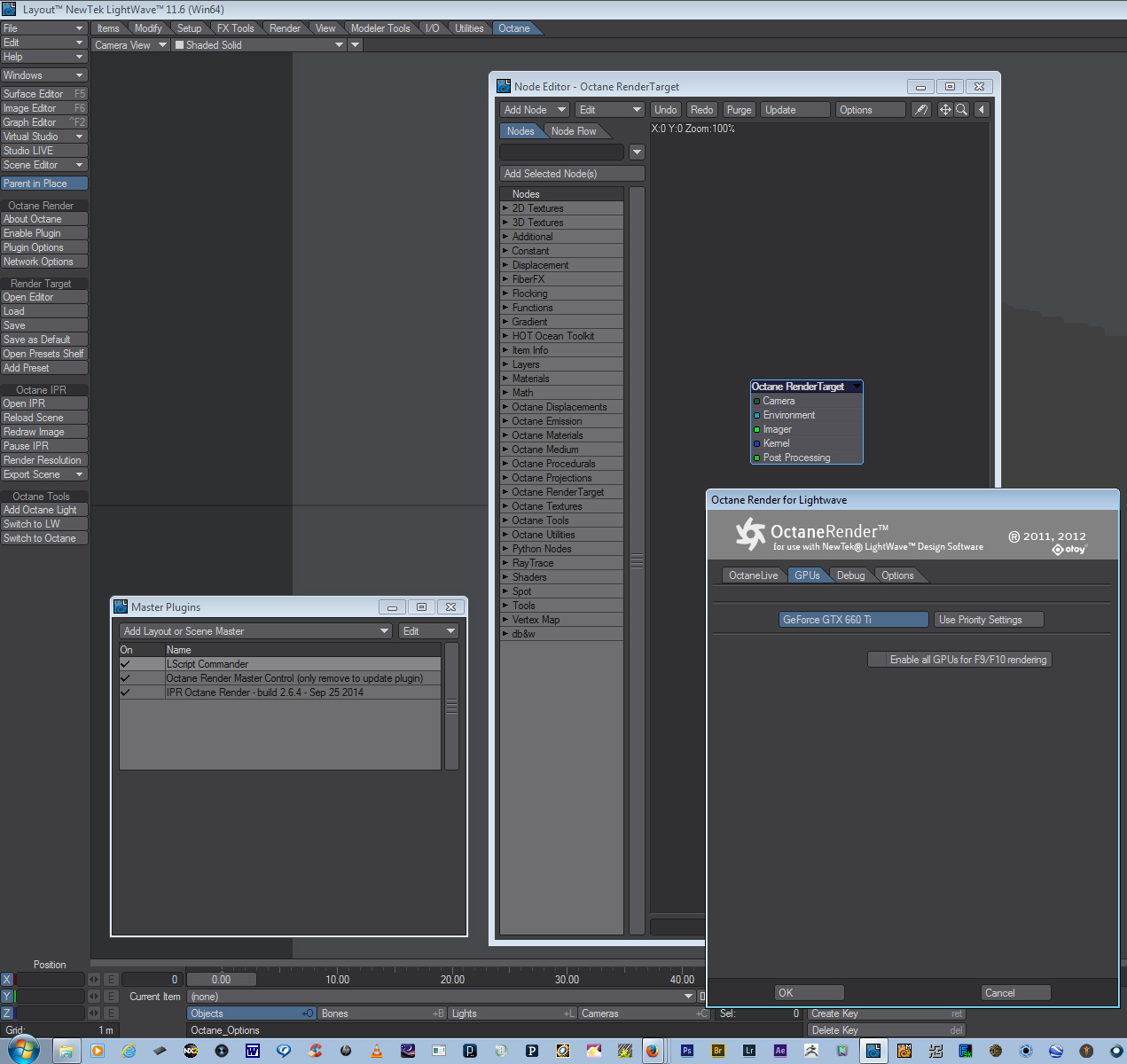This screenshot has height=1064, width=1127.
Task: Open Windows Explorer from the taskbar
Action: pyautogui.click(x=66, y=1051)
